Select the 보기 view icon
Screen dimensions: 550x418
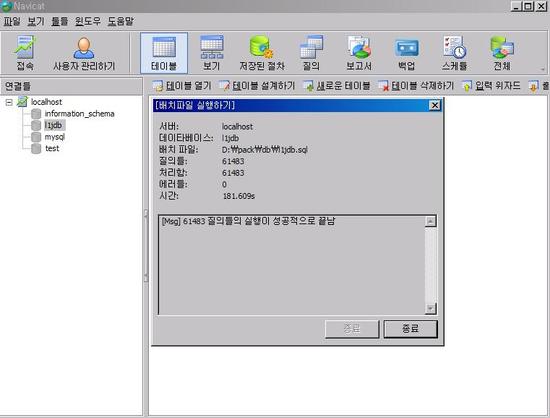pos(212,53)
